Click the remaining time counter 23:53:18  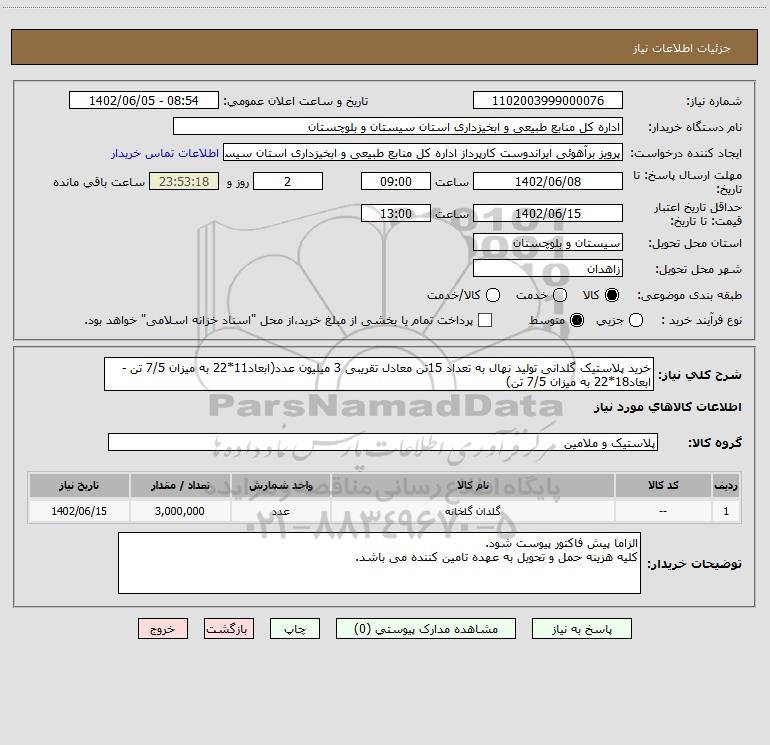point(184,181)
